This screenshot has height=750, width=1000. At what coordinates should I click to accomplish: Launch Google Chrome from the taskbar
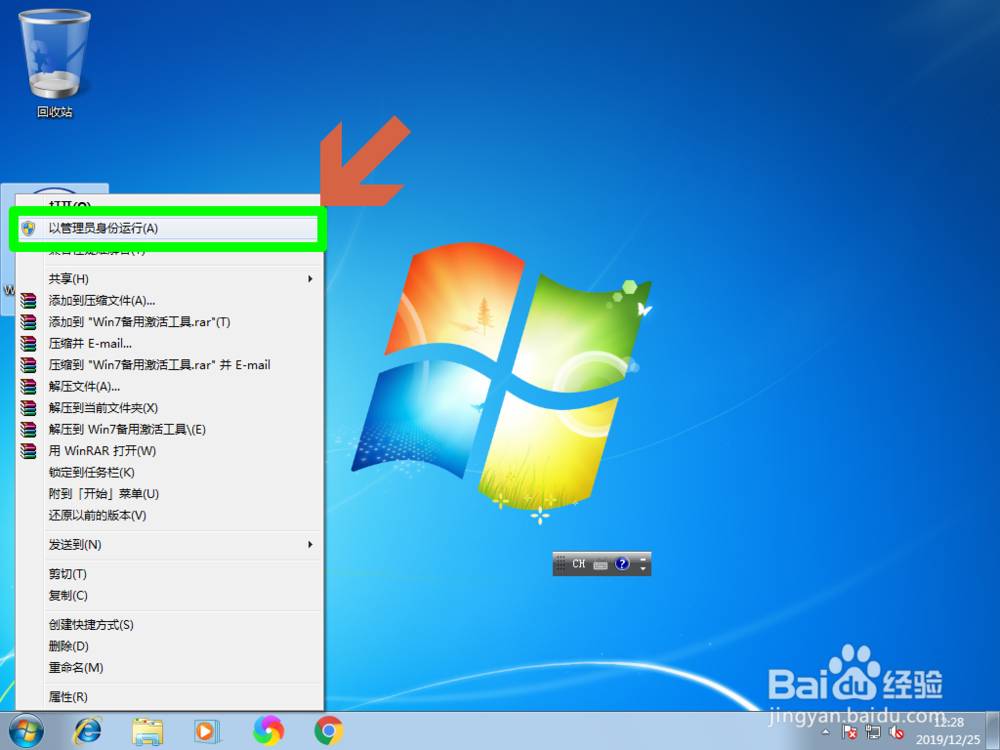point(329,731)
